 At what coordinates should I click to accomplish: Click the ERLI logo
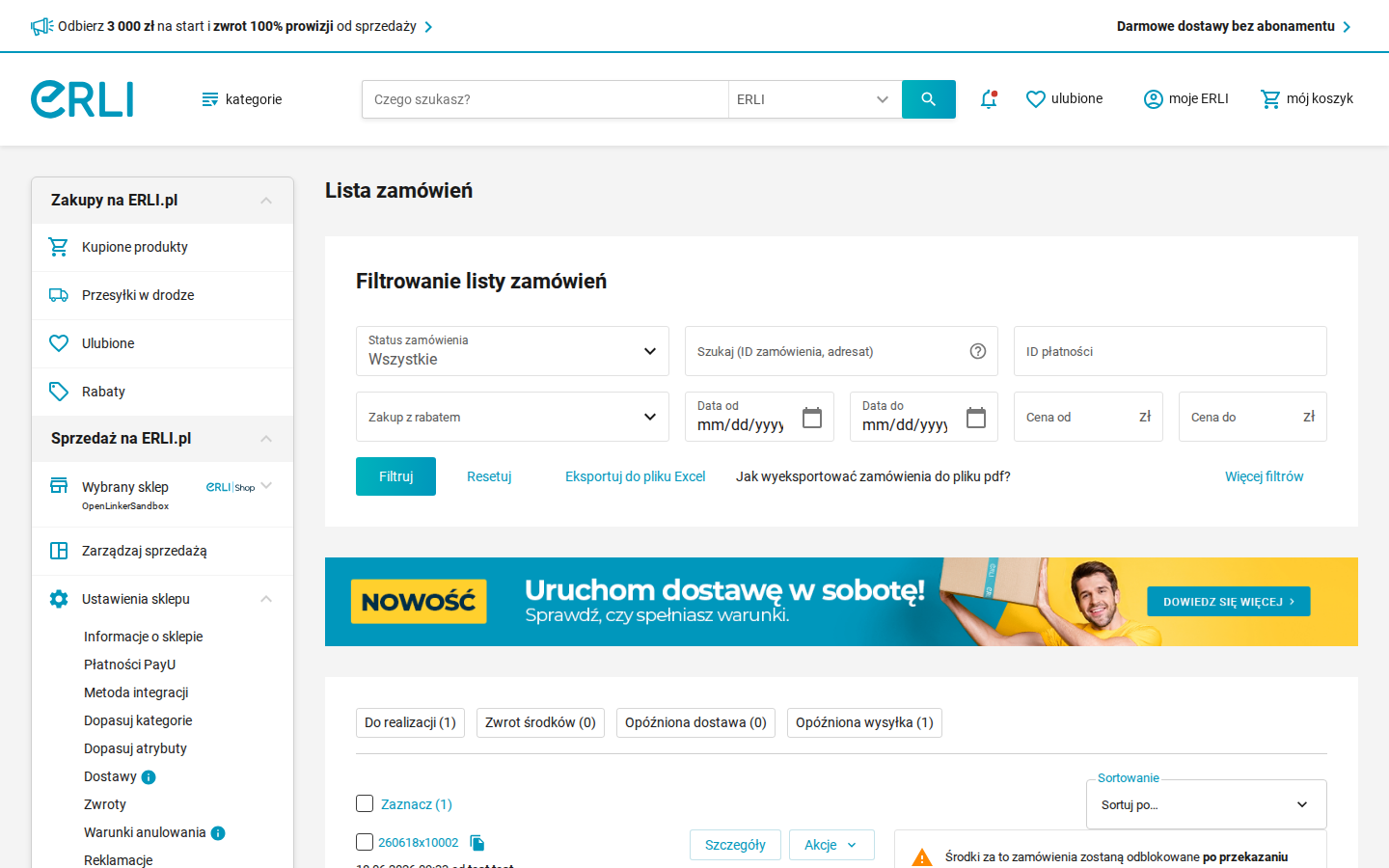point(82,99)
